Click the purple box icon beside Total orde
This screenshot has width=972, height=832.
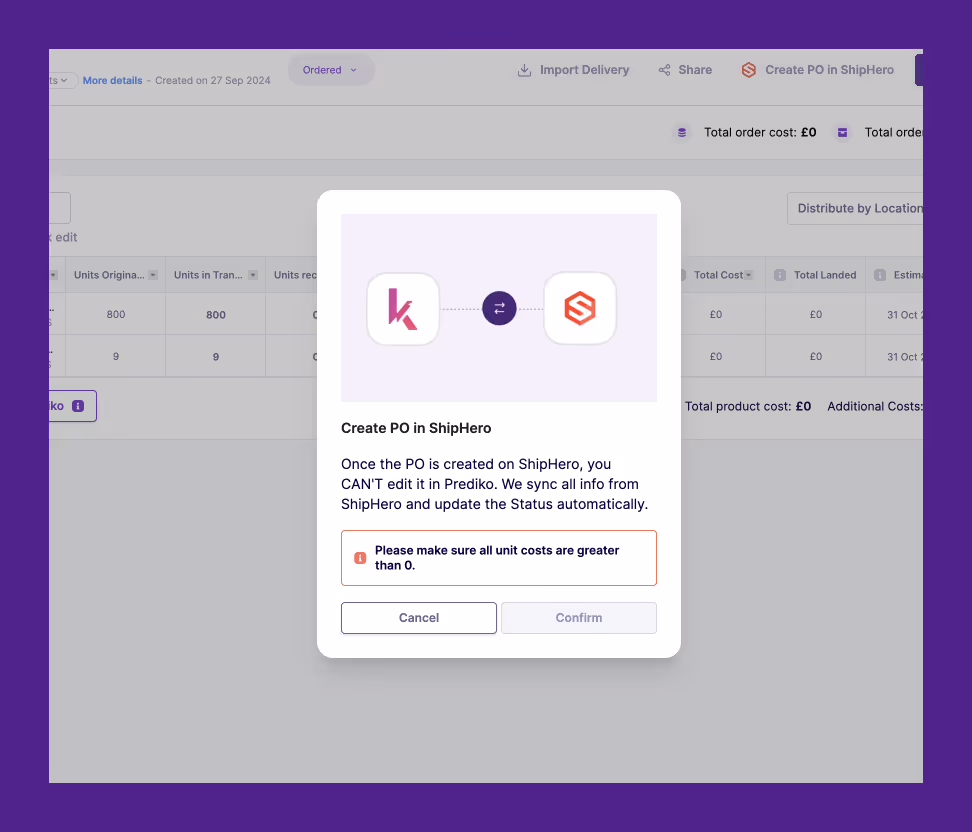[842, 132]
